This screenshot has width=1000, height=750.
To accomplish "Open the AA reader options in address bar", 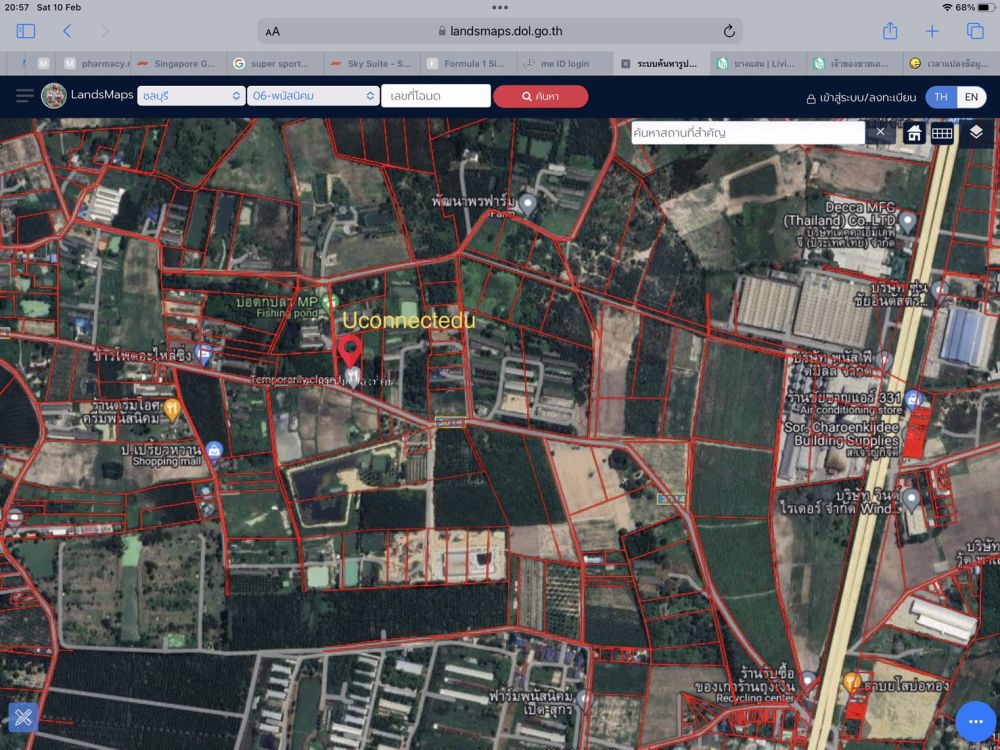I will click(x=272, y=31).
